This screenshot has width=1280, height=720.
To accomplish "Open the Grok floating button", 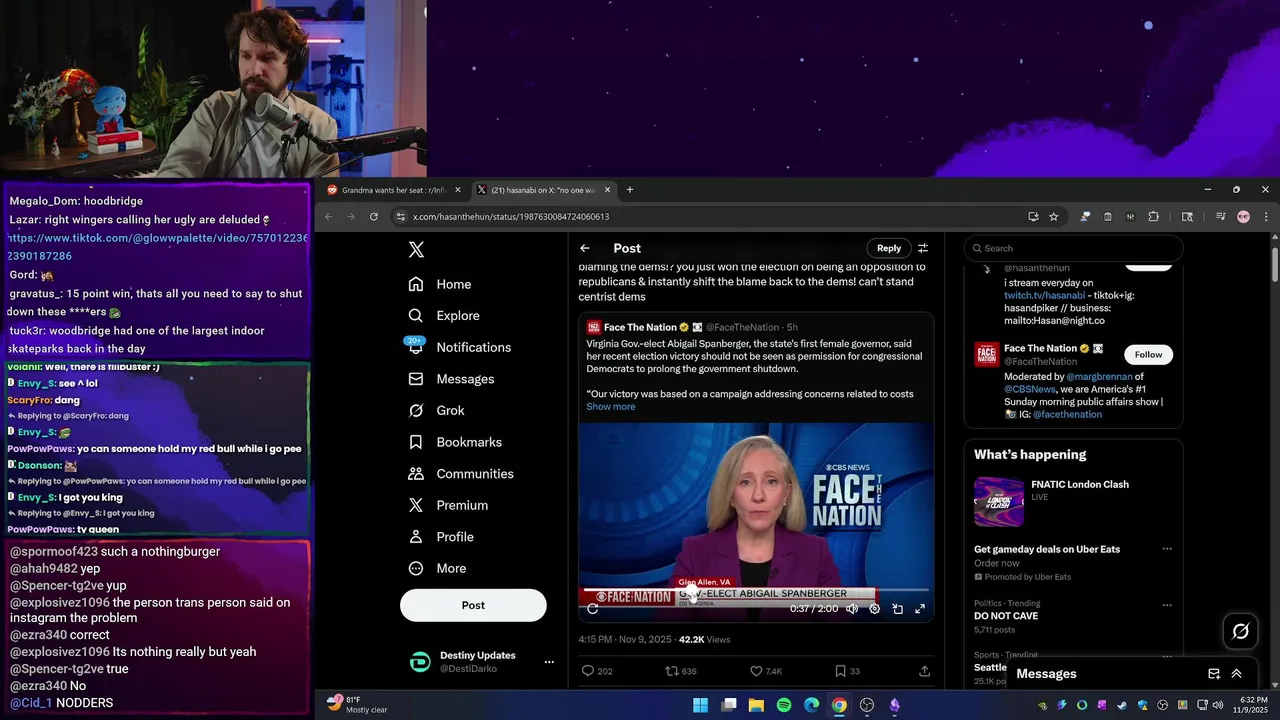I will [x=1241, y=631].
